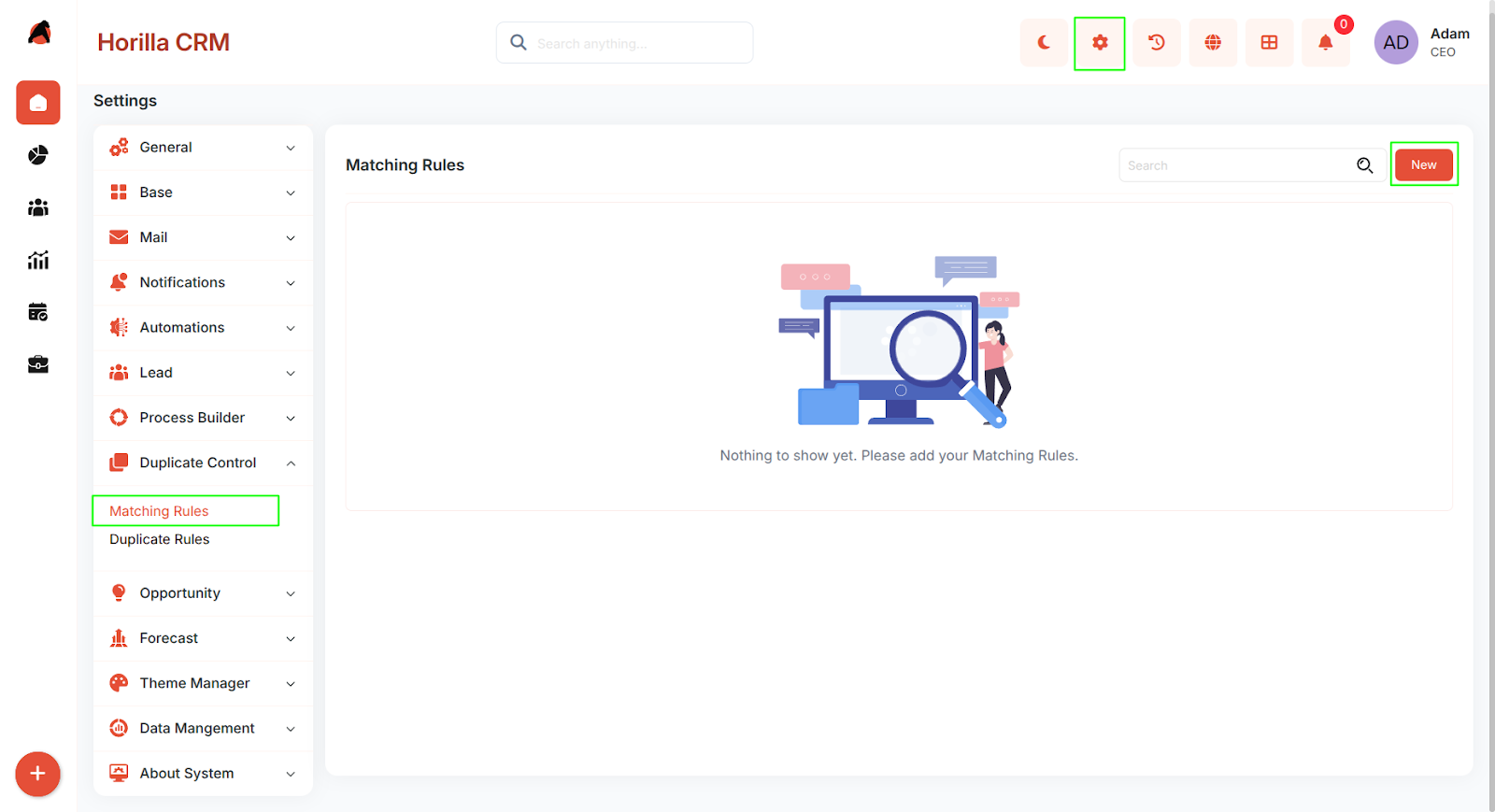This screenshot has height=812, width=1495.
Task: Expand the Automations chevron
Action: click(291, 328)
